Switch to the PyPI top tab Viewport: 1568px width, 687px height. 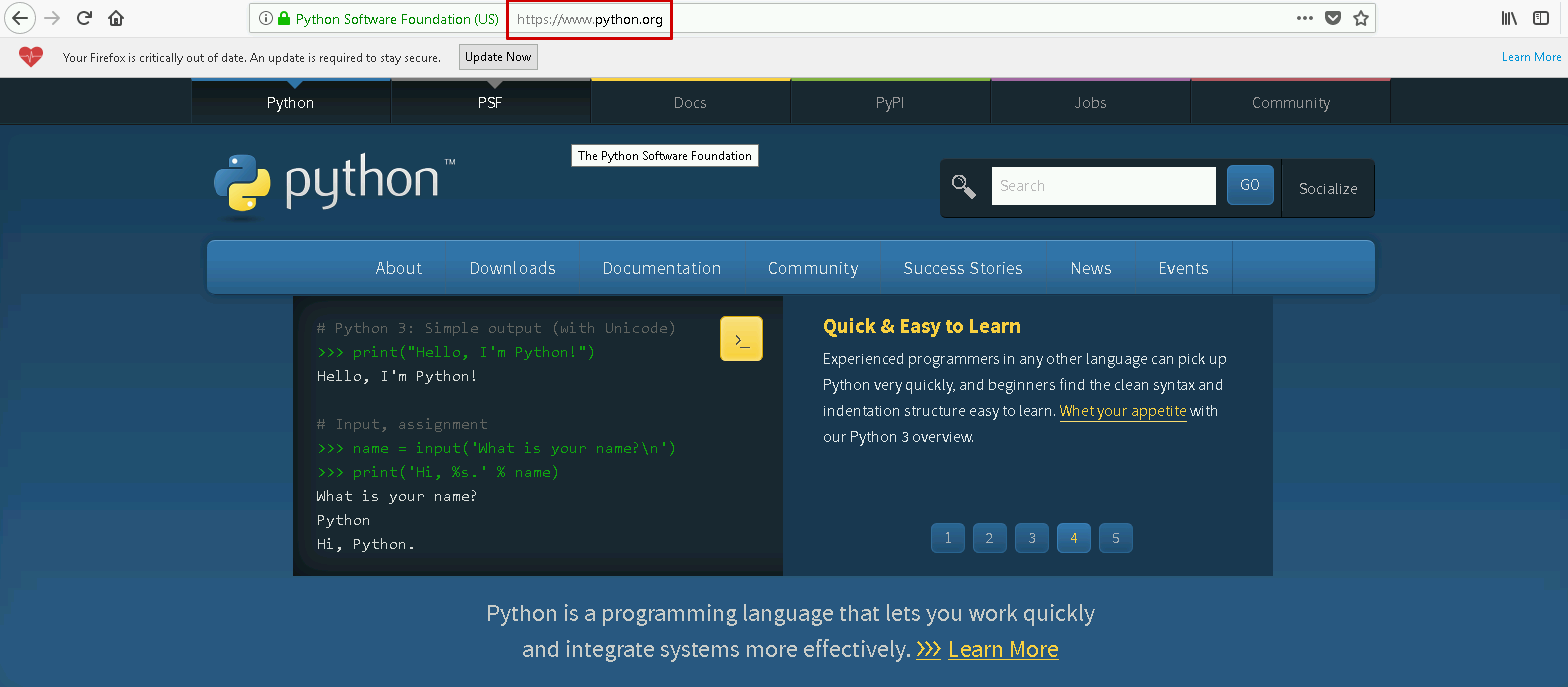point(889,103)
